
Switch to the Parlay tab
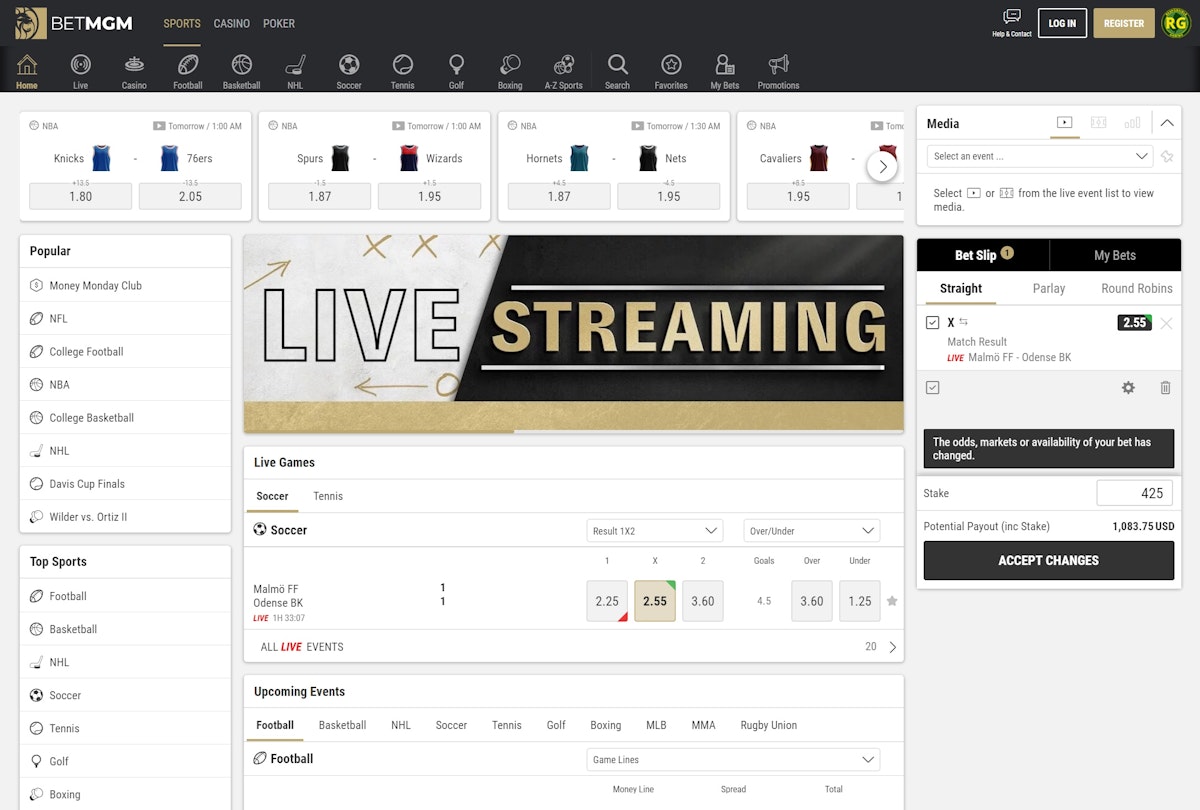(1049, 288)
